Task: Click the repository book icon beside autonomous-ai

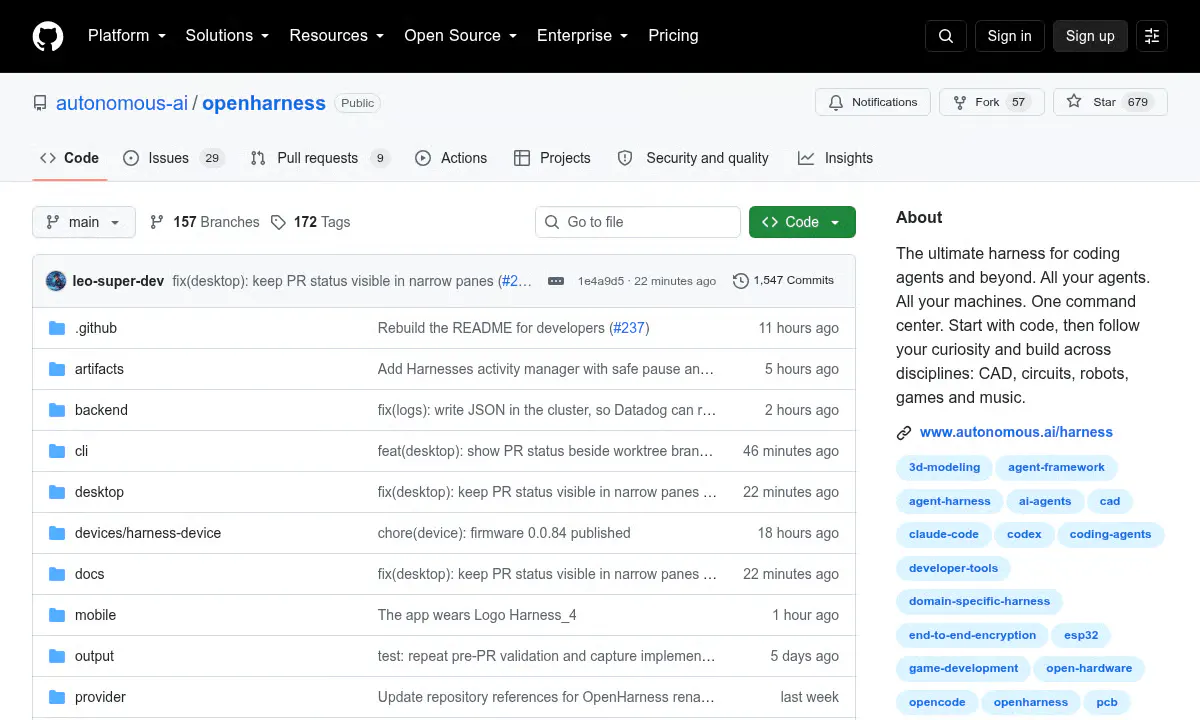Action: tap(40, 103)
